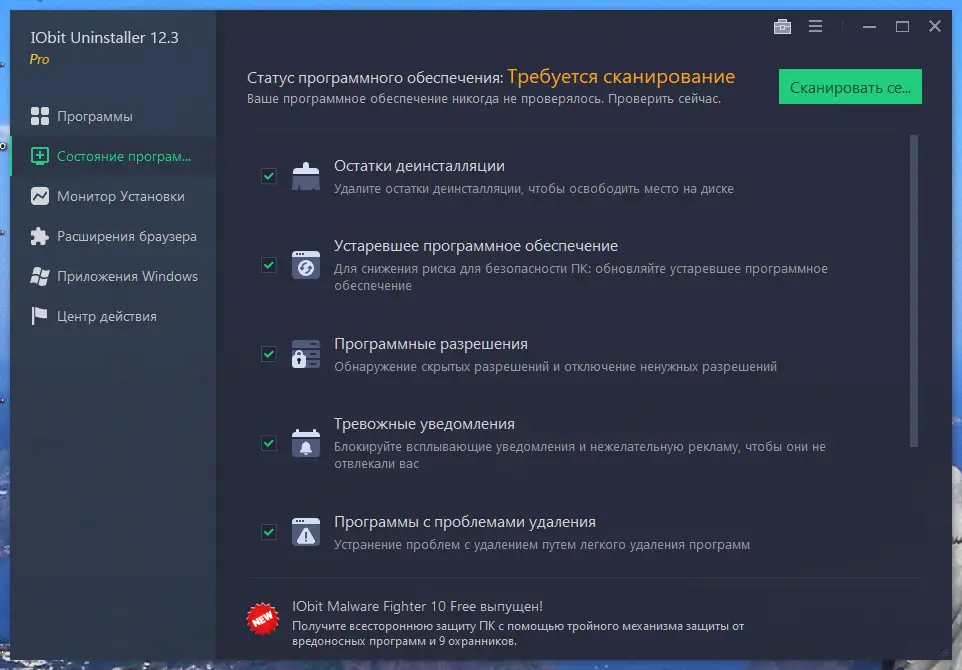This screenshot has height=670, width=962.
Task: Click the Остатки деинсталляции title
Action: (419, 166)
